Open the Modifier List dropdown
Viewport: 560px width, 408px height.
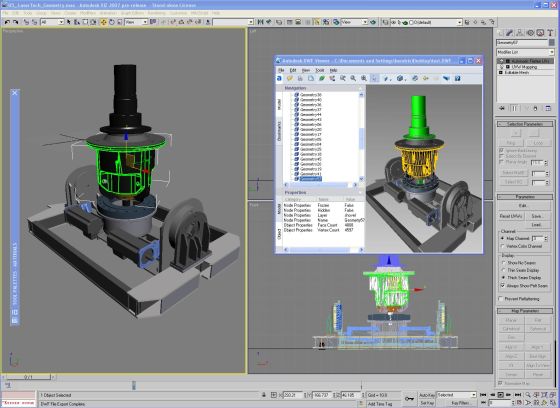click(525, 52)
